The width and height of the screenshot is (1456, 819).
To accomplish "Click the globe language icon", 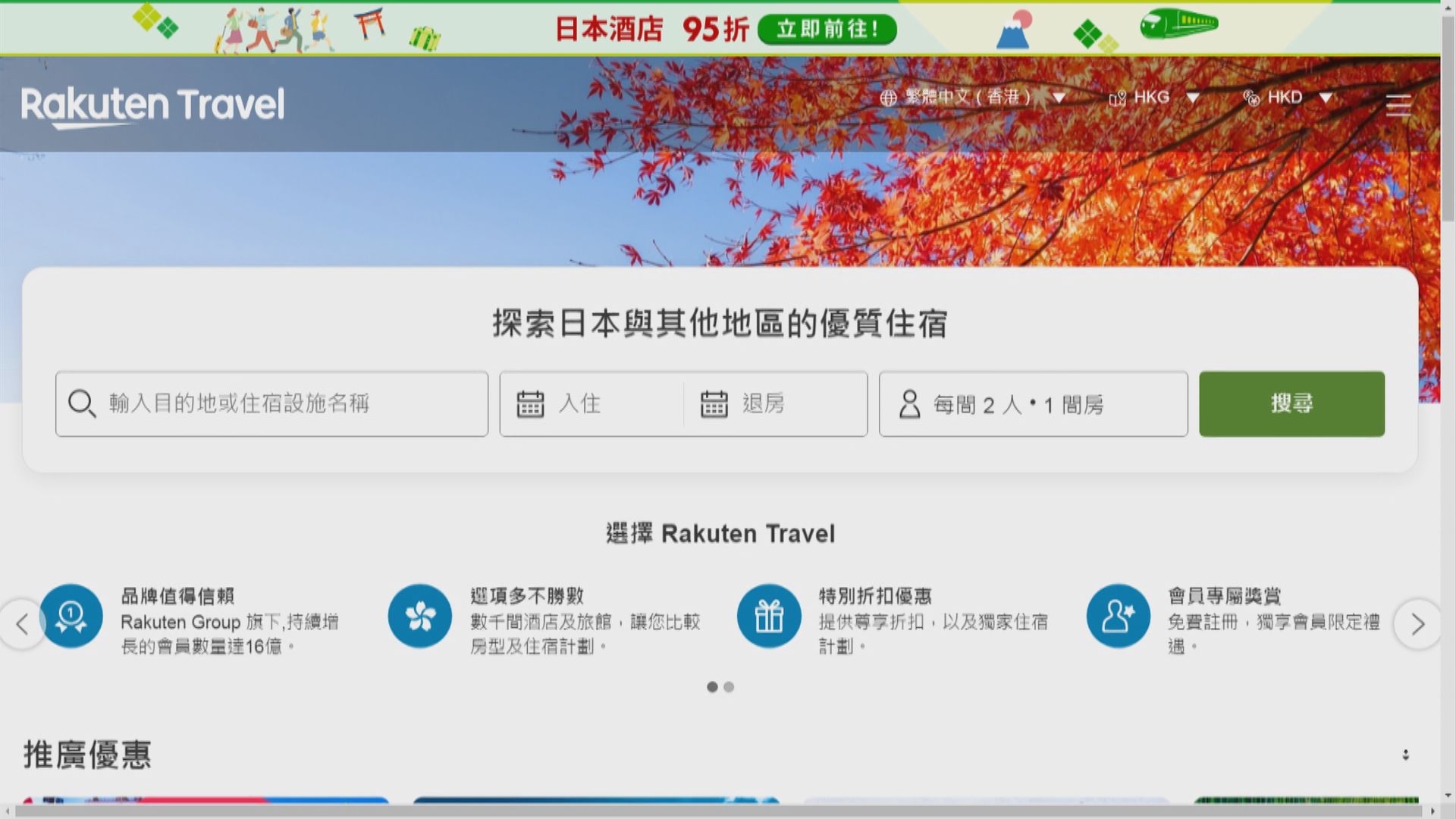I will [x=888, y=98].
